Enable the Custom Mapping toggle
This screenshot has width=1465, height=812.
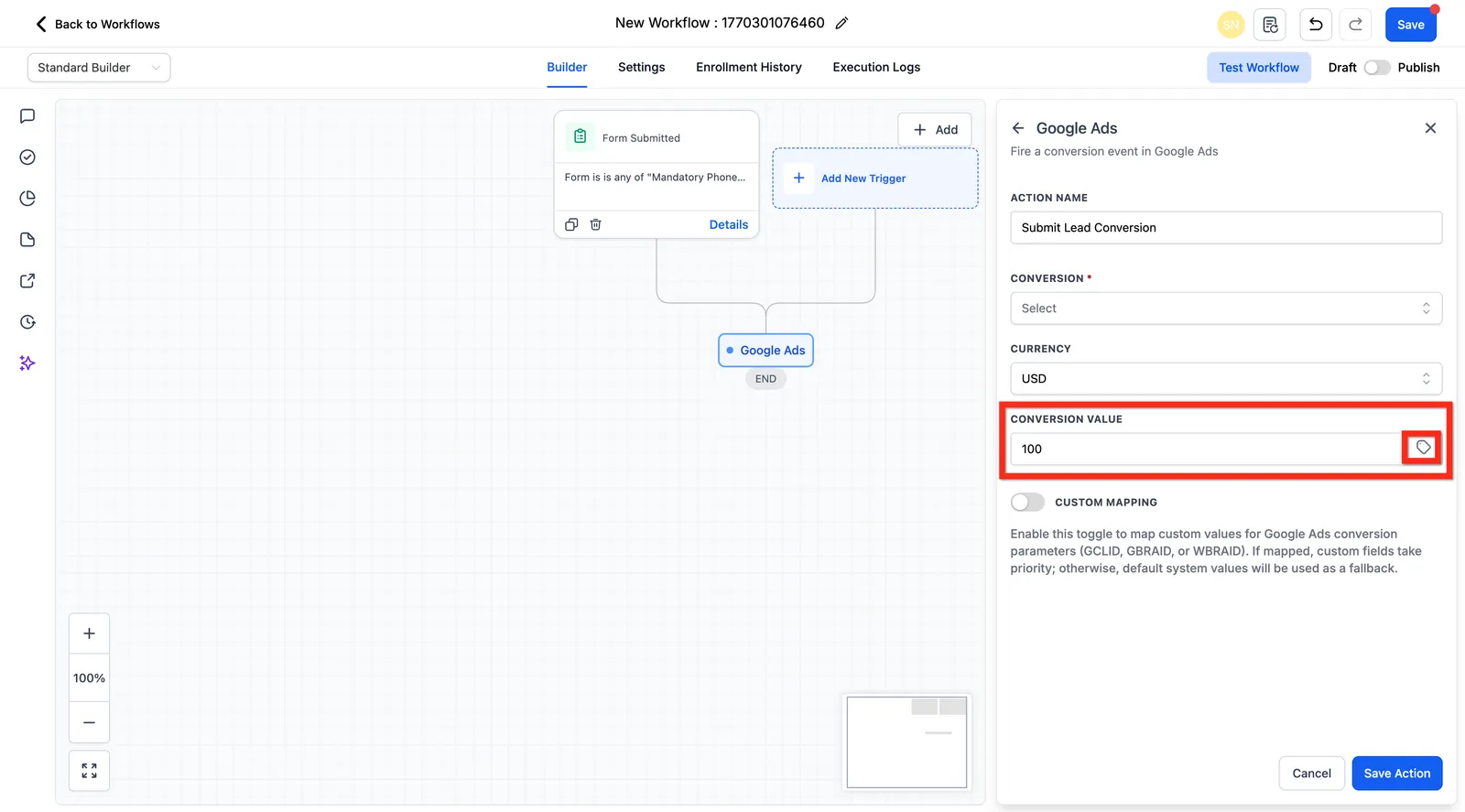pos(1027,502)
